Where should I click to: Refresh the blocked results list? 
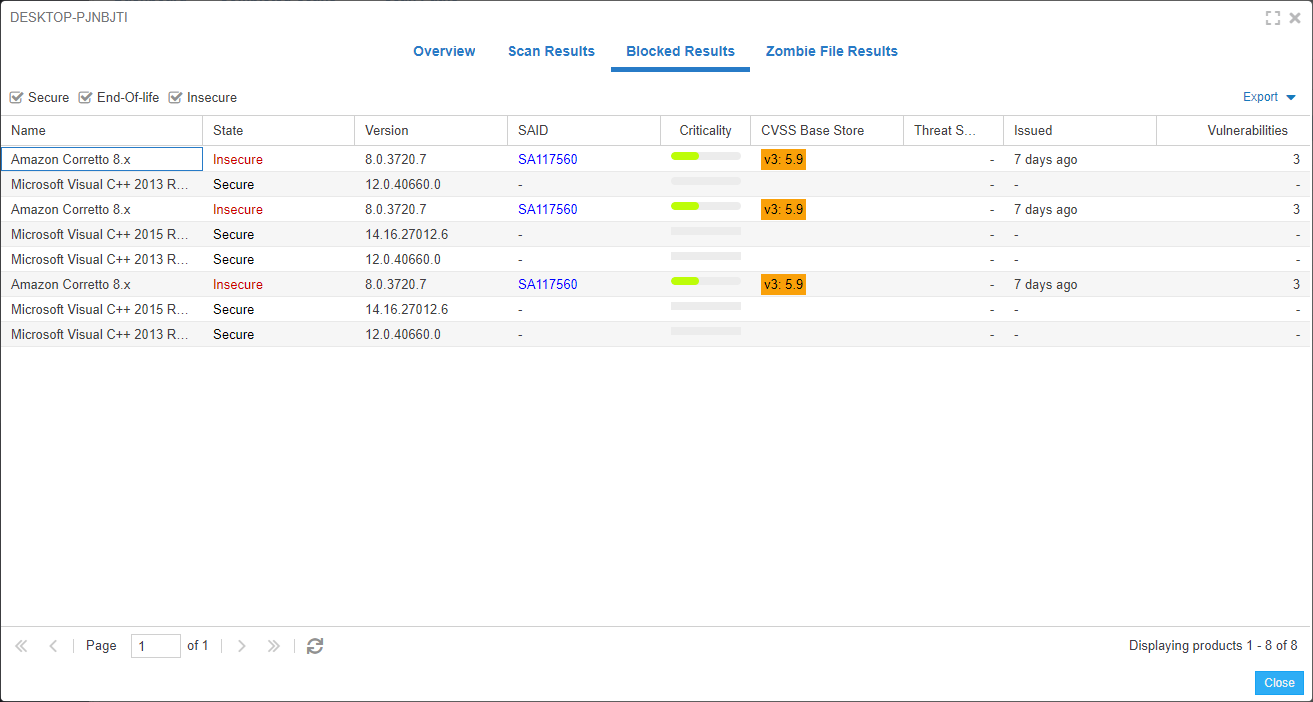coord(315,646)
